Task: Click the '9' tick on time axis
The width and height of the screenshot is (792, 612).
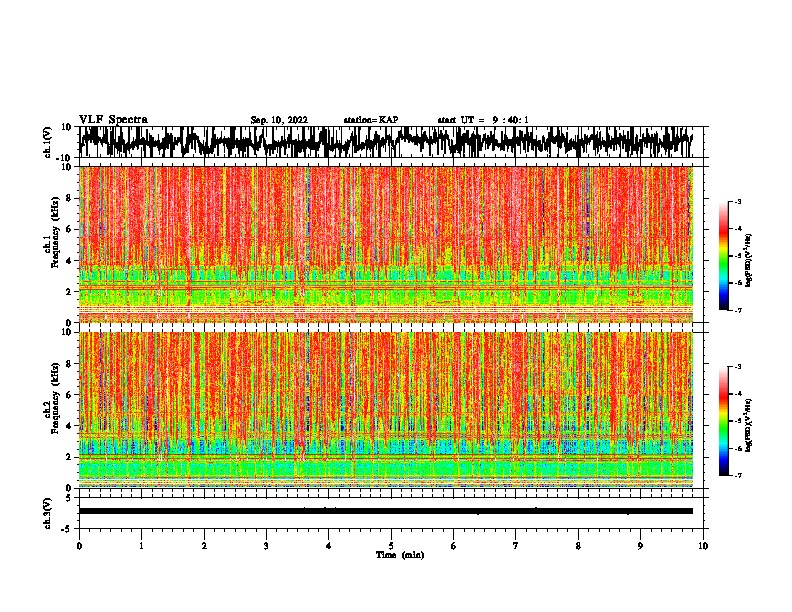Action: (640, 546)
